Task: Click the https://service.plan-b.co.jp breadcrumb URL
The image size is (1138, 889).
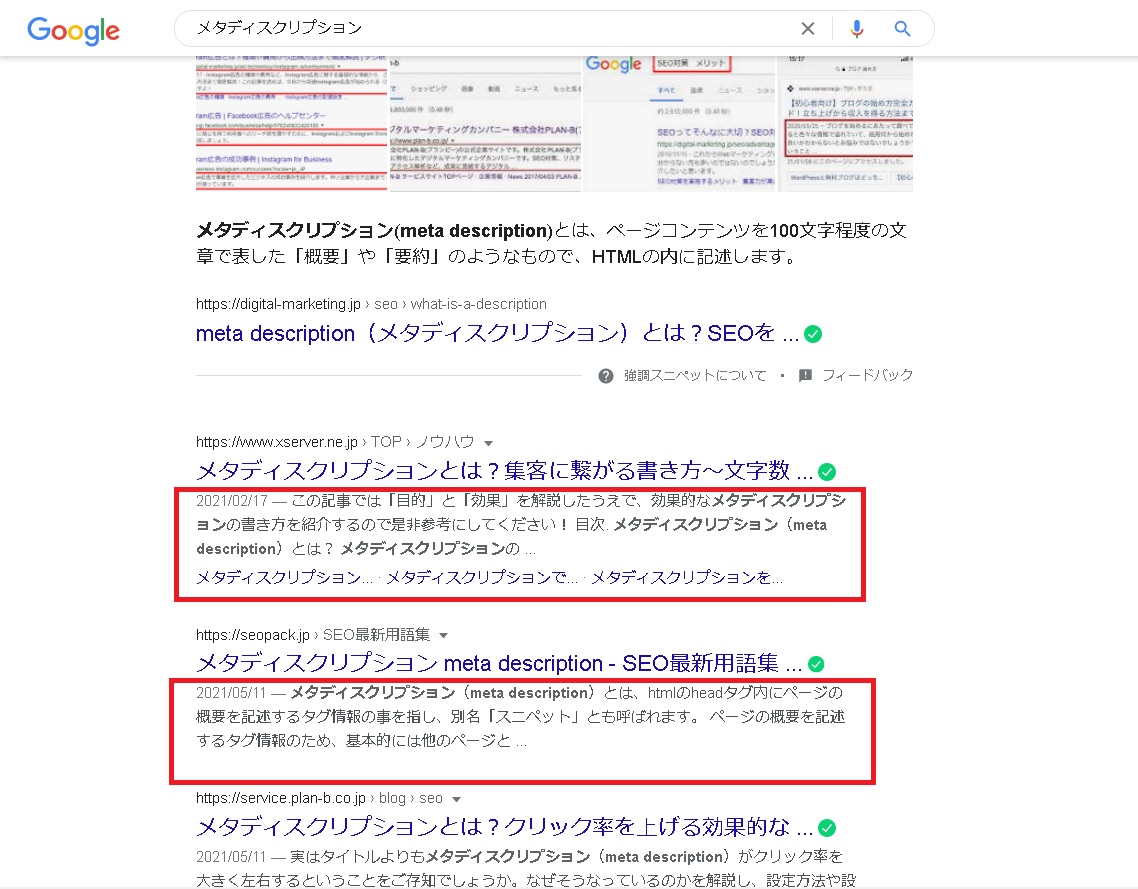Action: (281, 798)
